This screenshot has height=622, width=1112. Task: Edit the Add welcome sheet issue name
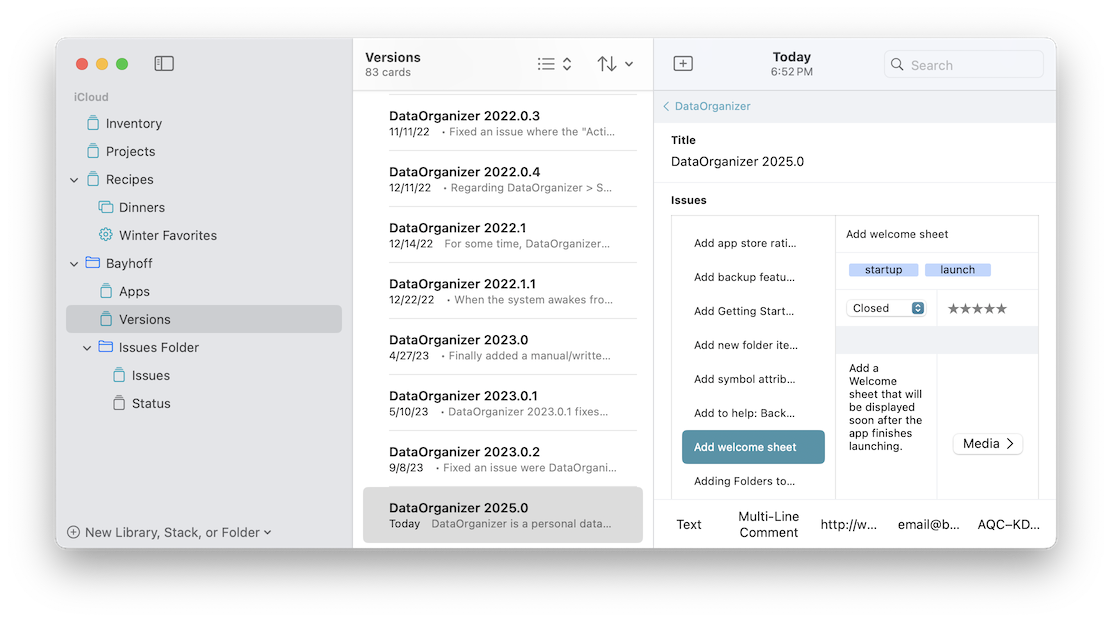[897, 234]
